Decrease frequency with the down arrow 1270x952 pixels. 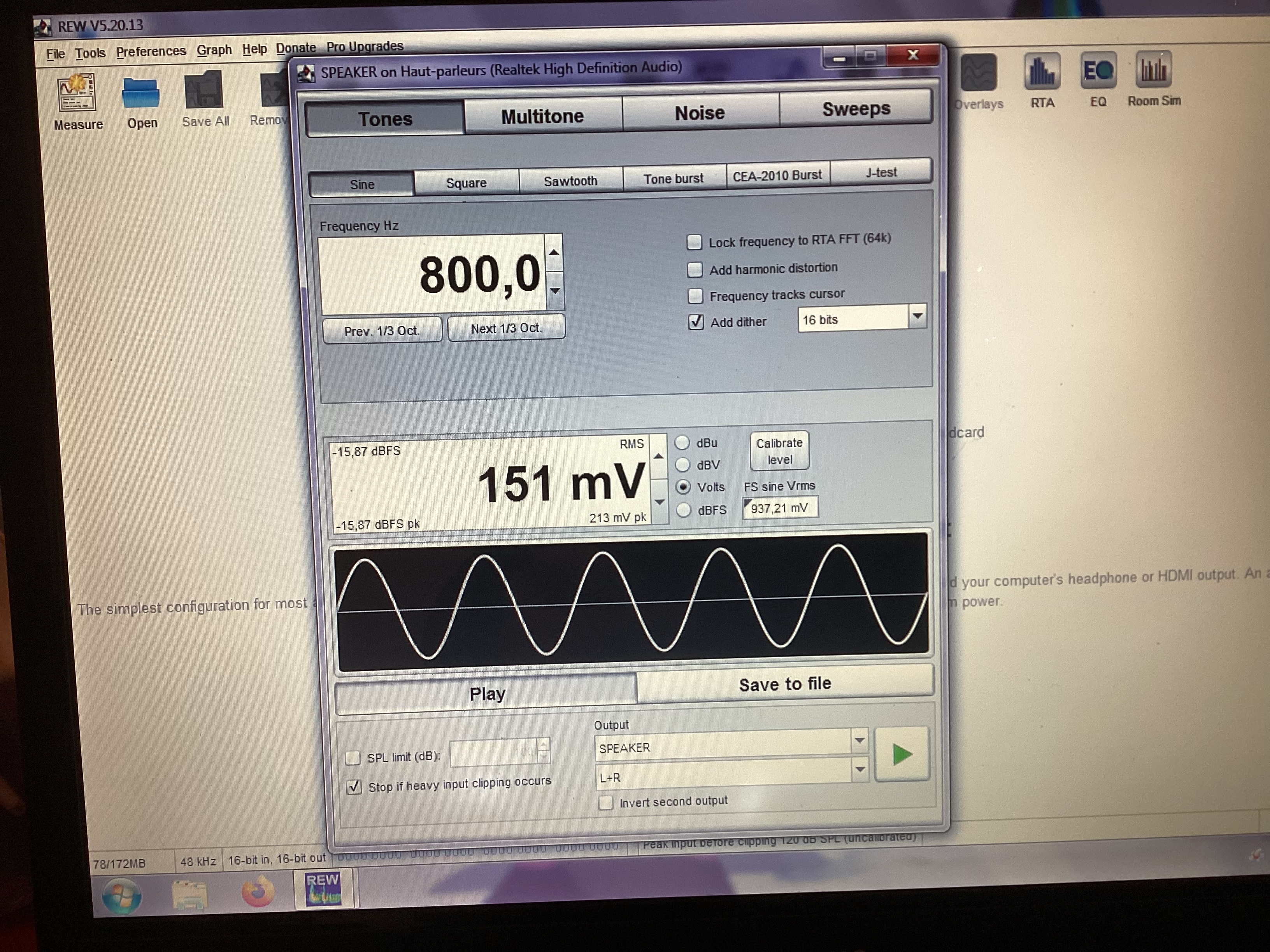pos(554,290)
